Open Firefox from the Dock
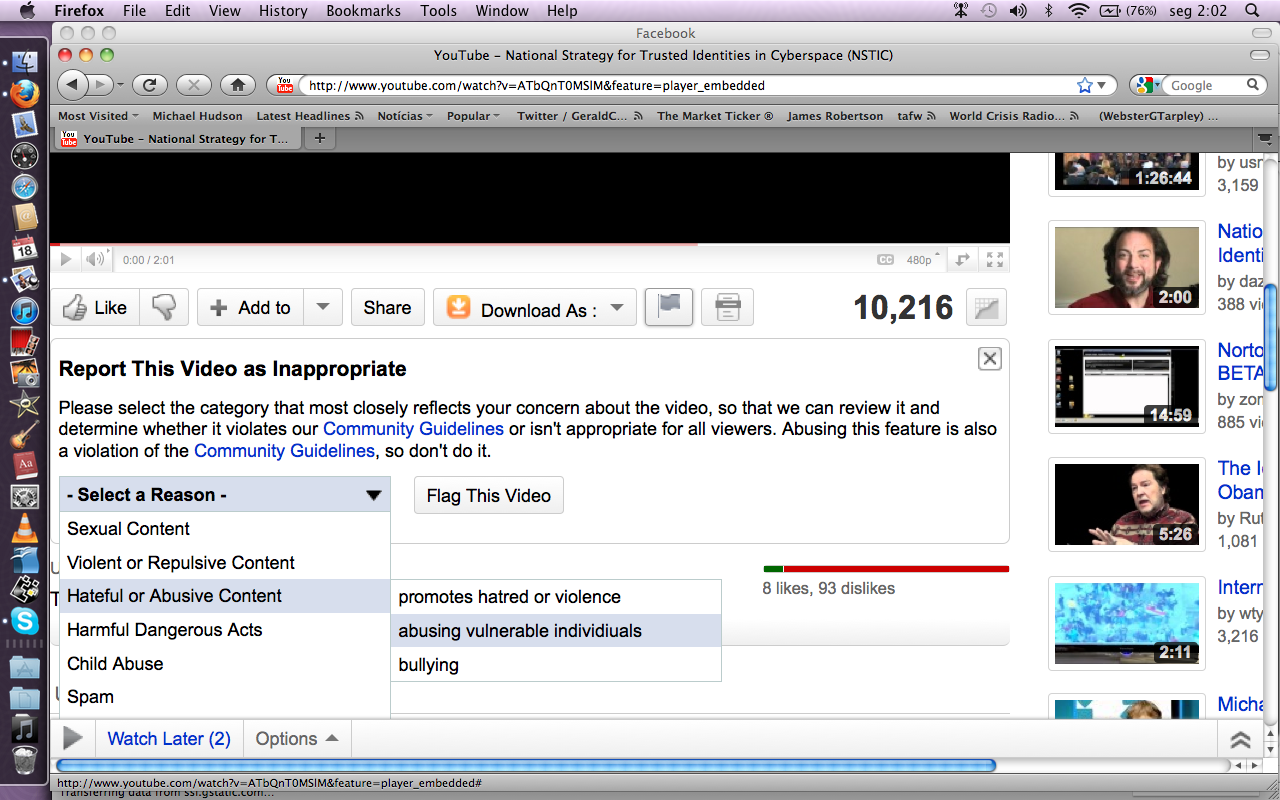 [25, 93]
